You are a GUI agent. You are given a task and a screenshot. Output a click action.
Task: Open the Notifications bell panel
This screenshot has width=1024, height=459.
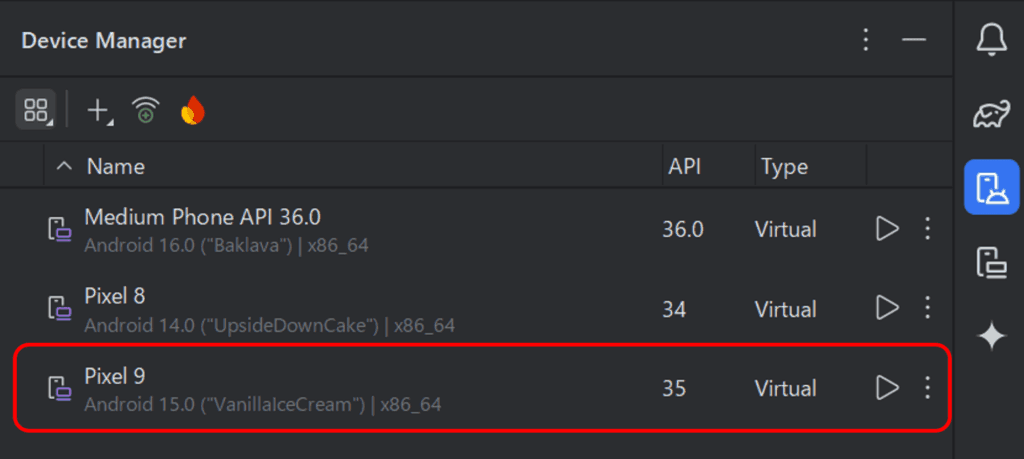click(x=991, y=40)
